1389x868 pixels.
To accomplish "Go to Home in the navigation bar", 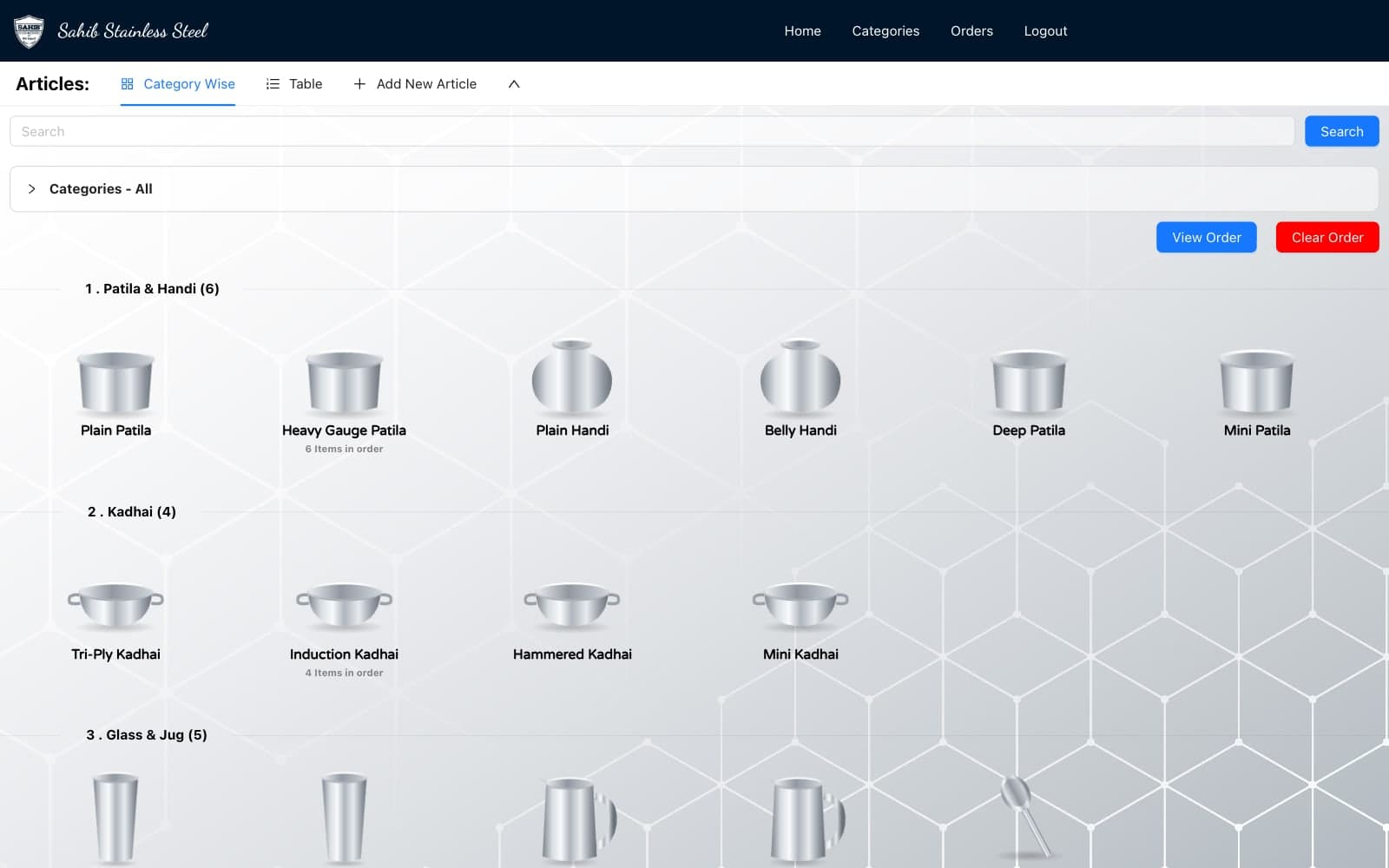I will click(802, 31).
